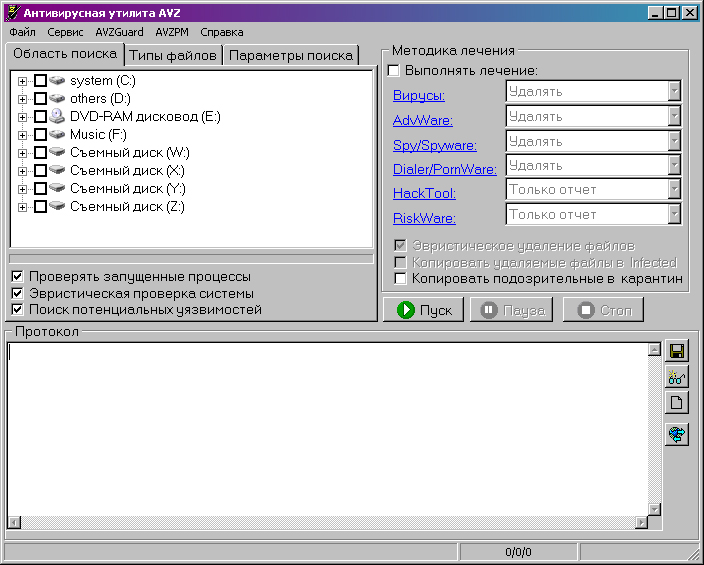704x565 pixels.
Task: Open the Вирусы action dropdown
Action: (674, 92)
